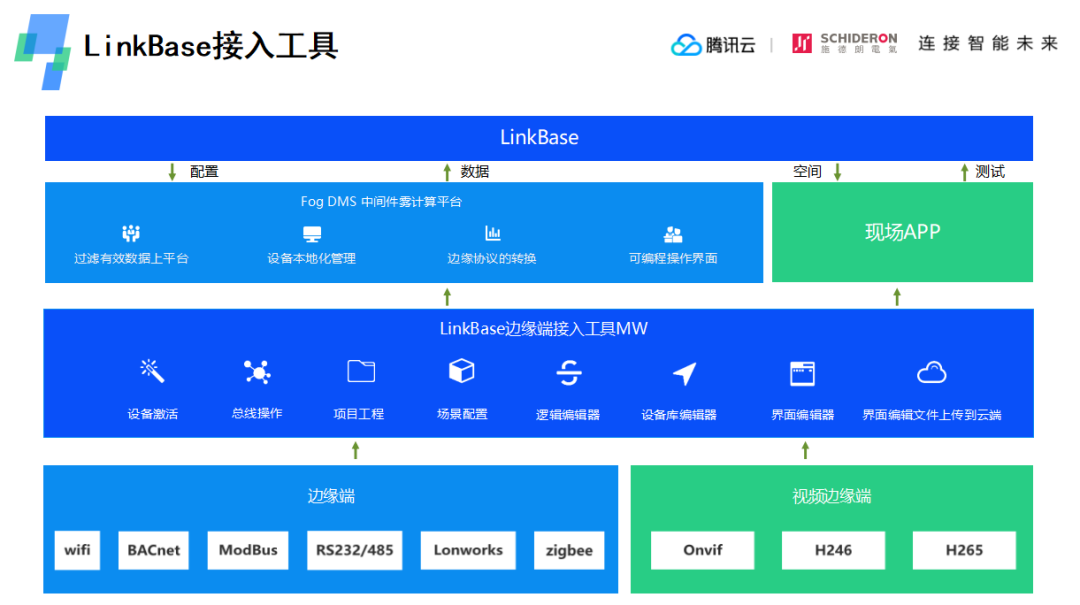The height and width of the screenshot is (605, 1080).
Task: Click the 设备本地化管理 monitor icon
Action: tap(312, 234)
